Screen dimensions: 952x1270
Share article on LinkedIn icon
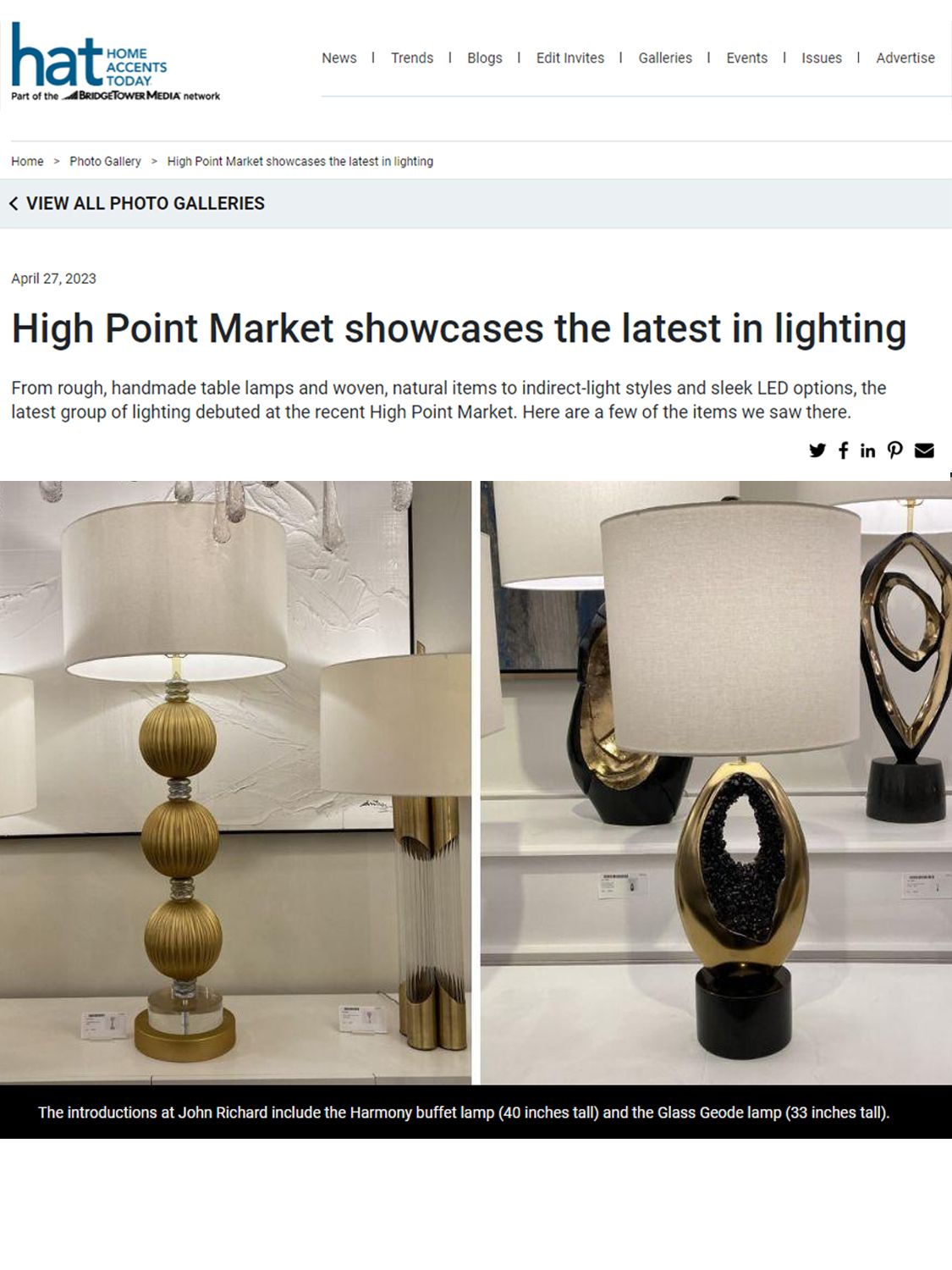tap(867, 450)
